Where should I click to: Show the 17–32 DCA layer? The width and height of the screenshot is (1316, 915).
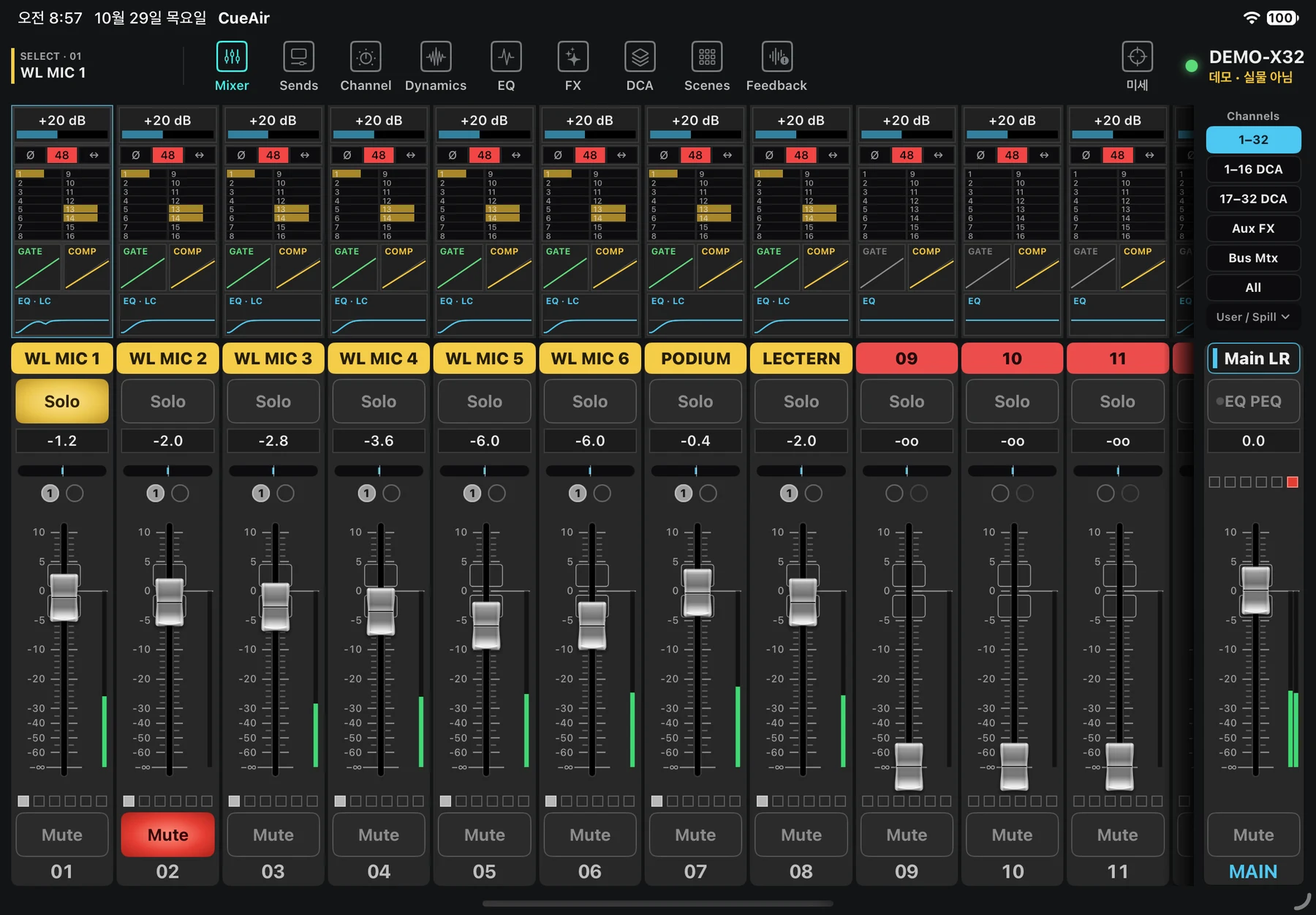point(1253,199)
